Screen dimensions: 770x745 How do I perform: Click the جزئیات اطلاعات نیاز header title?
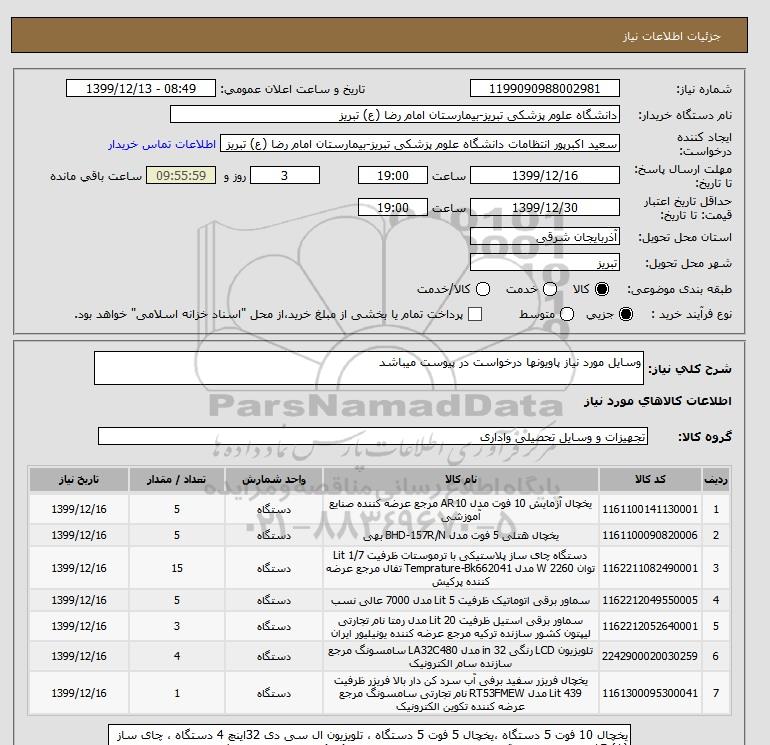[671, 36]
